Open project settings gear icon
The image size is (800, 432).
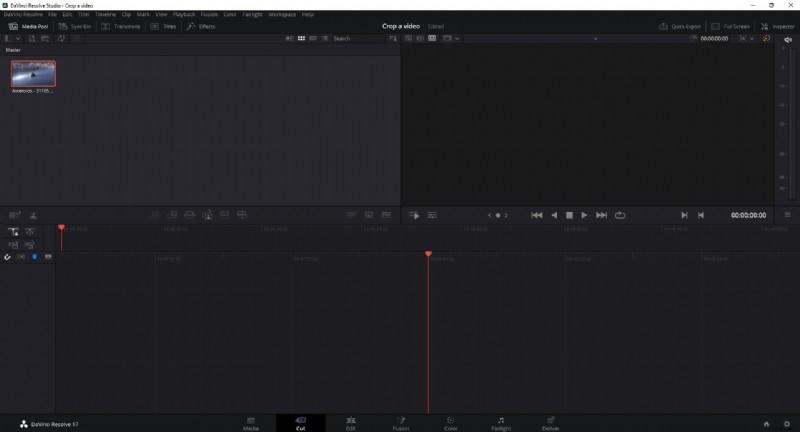pos(787,424)
